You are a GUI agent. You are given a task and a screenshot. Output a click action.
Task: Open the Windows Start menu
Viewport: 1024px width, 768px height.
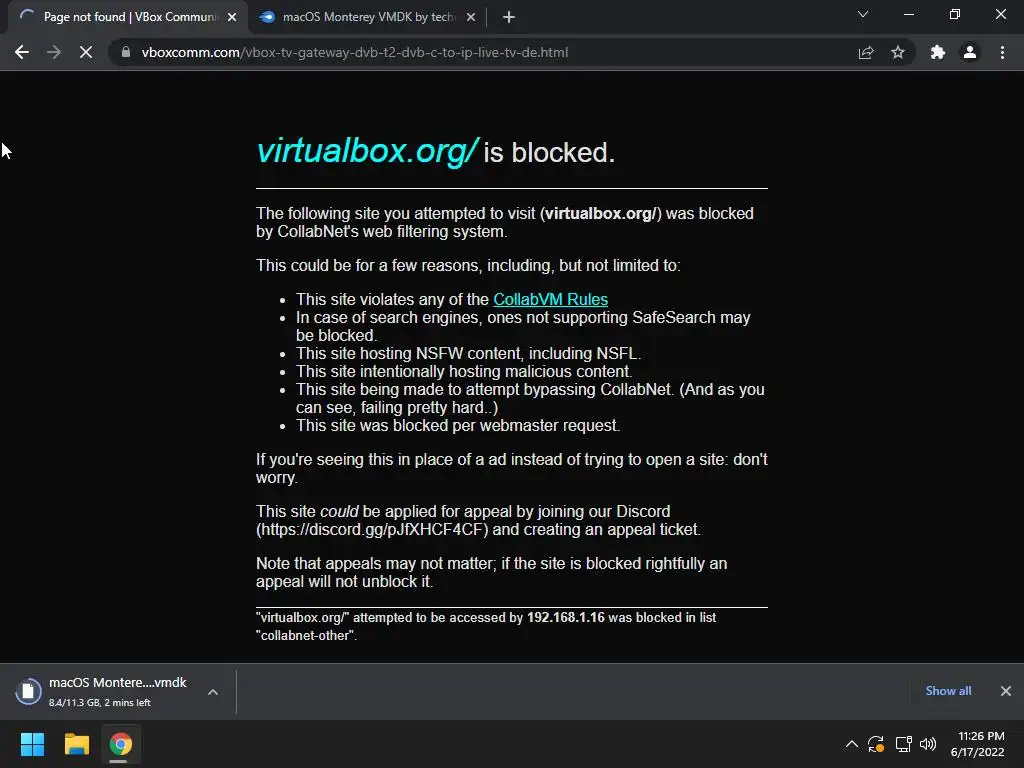coord(32,744)
